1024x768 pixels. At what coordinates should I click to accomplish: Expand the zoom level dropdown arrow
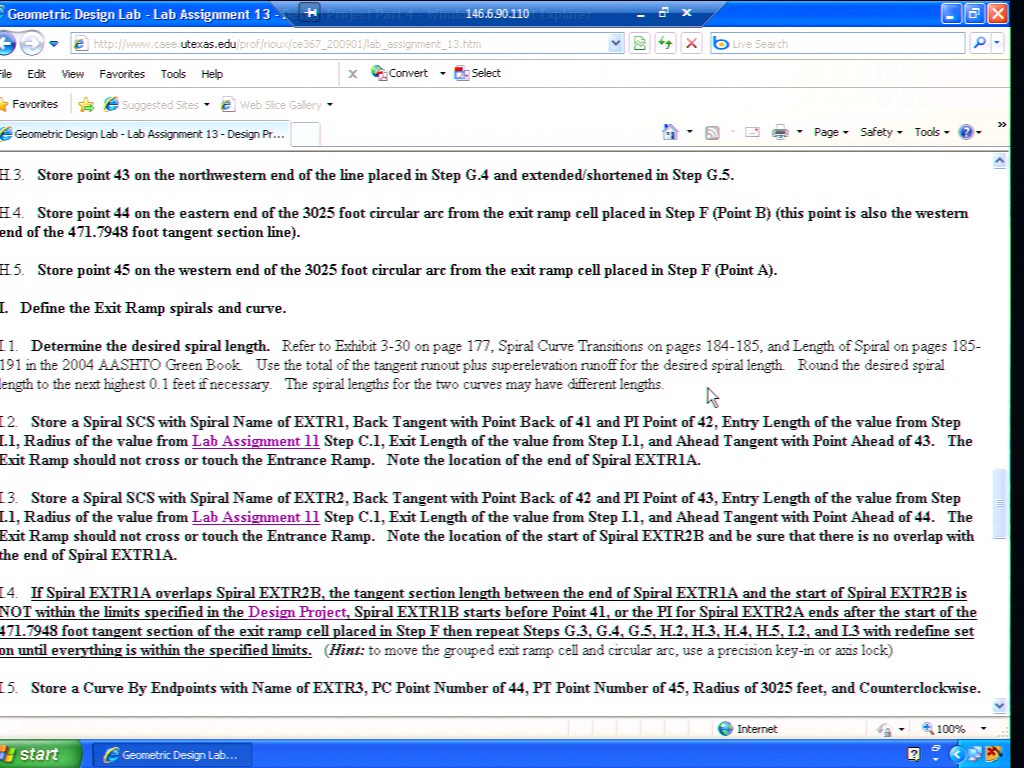pos(983,729)
